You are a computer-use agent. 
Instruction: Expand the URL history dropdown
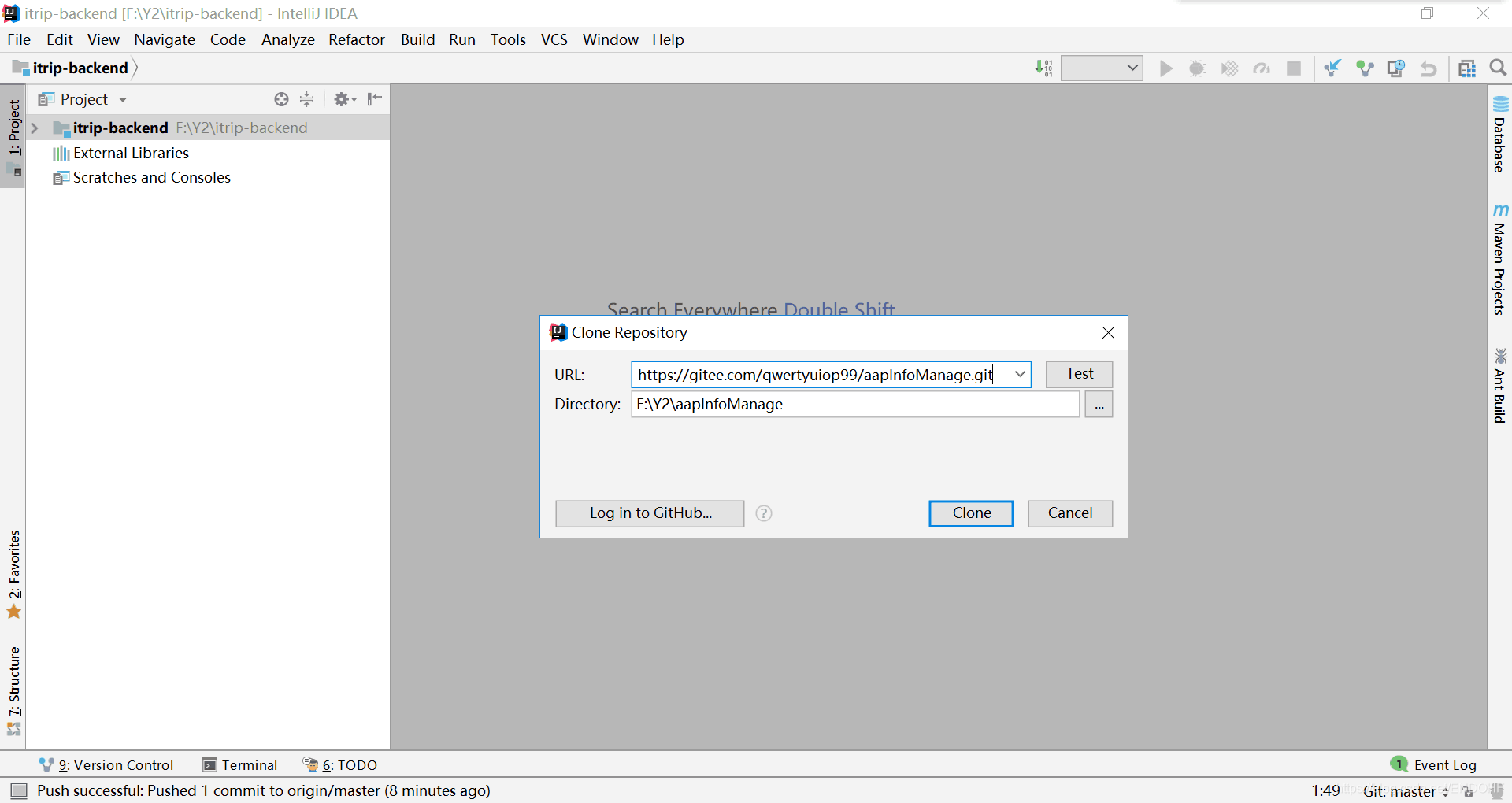[x=1020, y=375]
